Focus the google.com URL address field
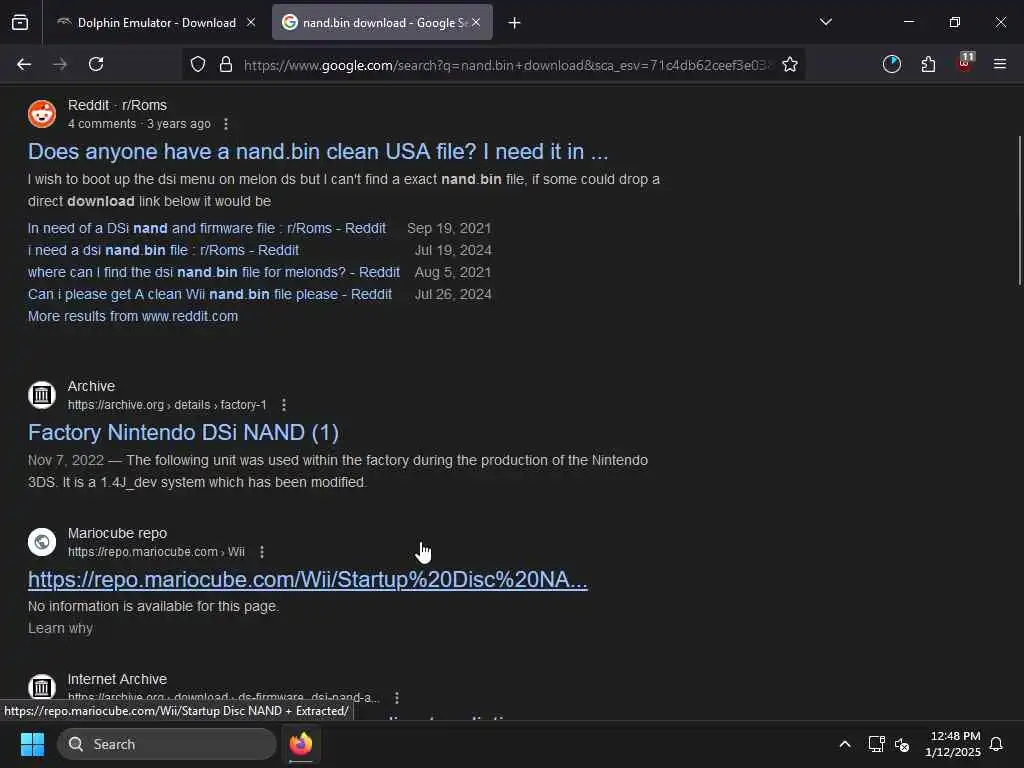 click(x=506, y=65)
